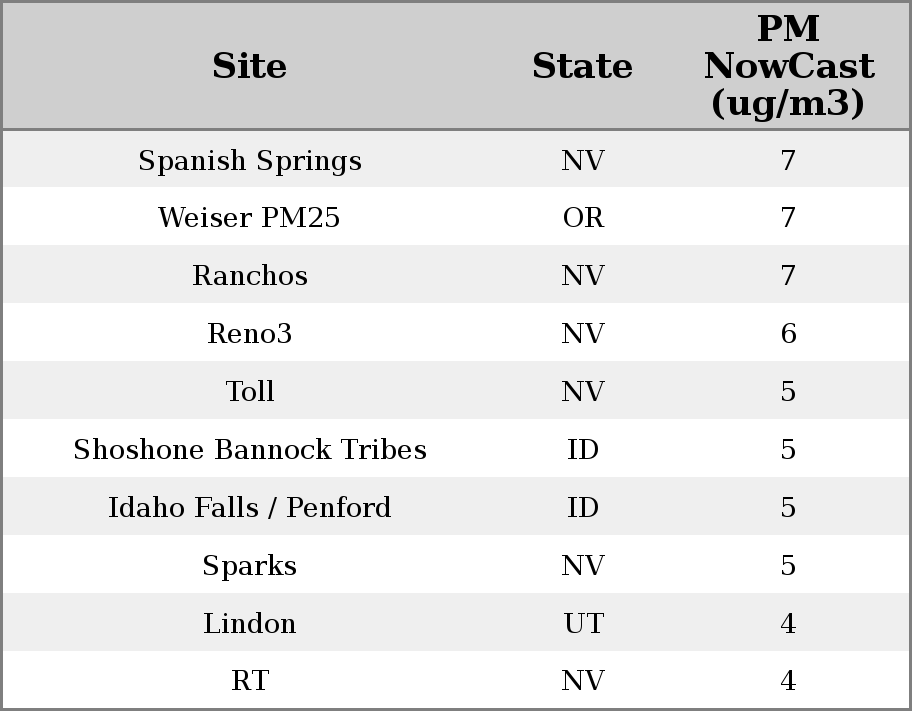Click the Toll site name
The height and width of the screenshot is (711, 912).
(x=250, y=392)
